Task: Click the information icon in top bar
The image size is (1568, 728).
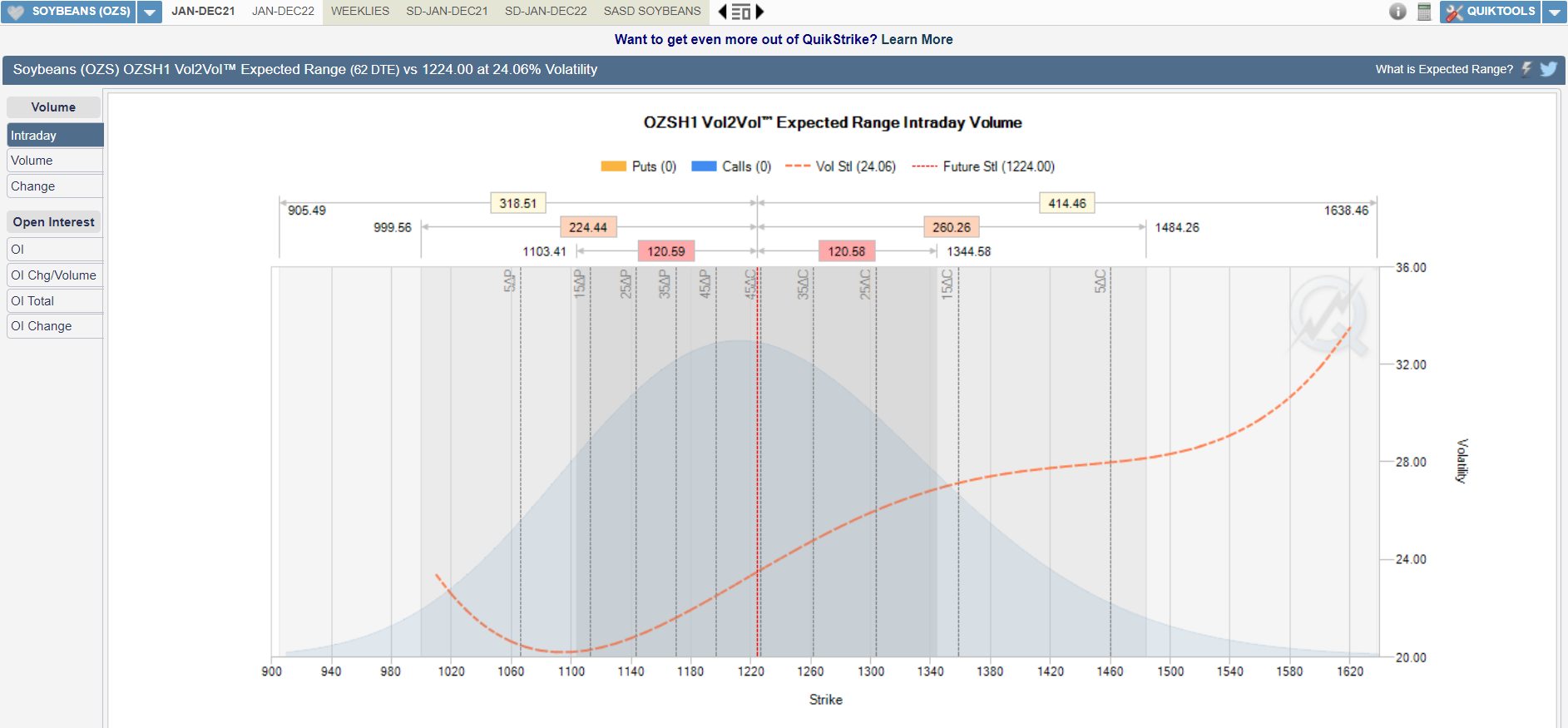Action: [1397, 12]
